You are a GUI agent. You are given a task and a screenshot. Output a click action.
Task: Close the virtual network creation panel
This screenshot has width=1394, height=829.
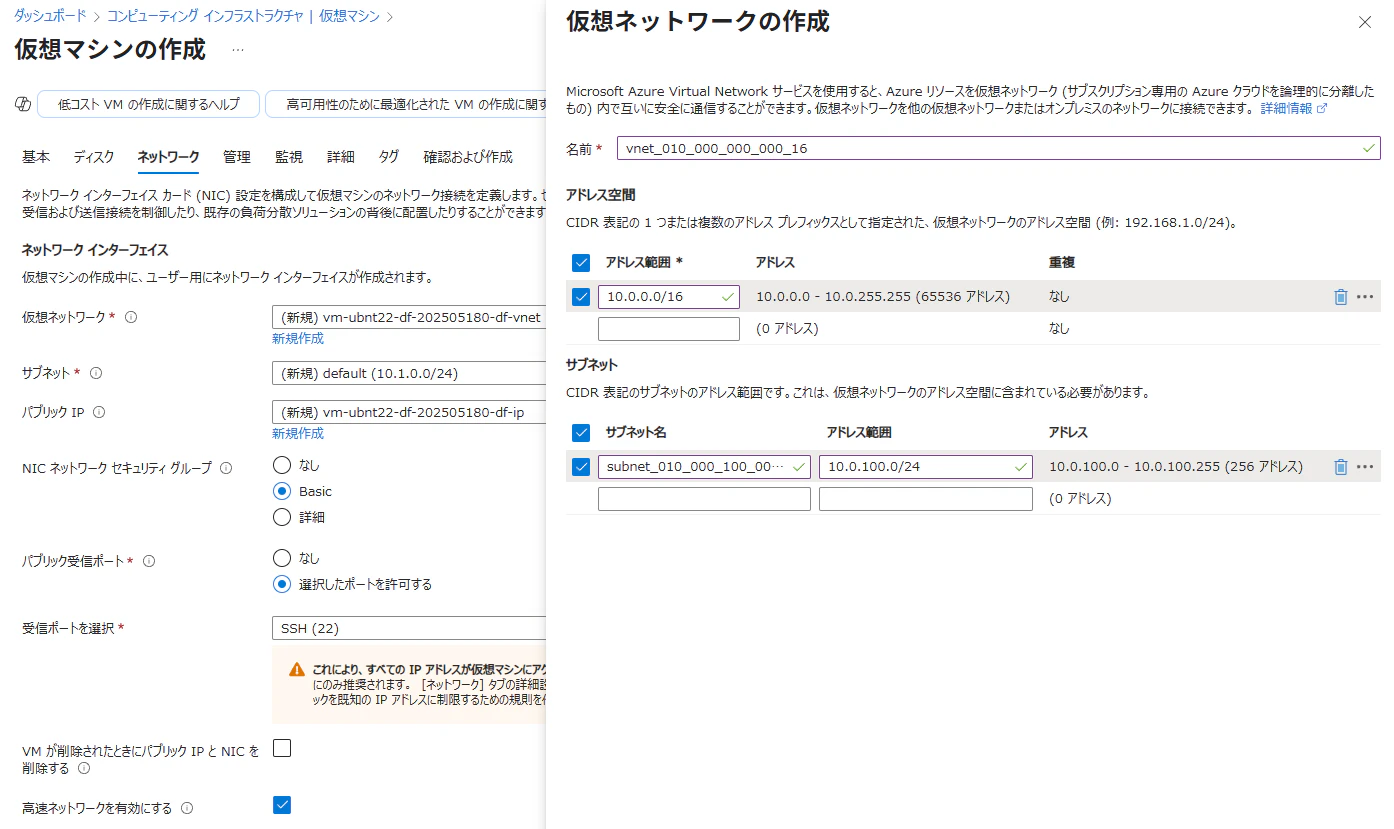(1365, 22)
